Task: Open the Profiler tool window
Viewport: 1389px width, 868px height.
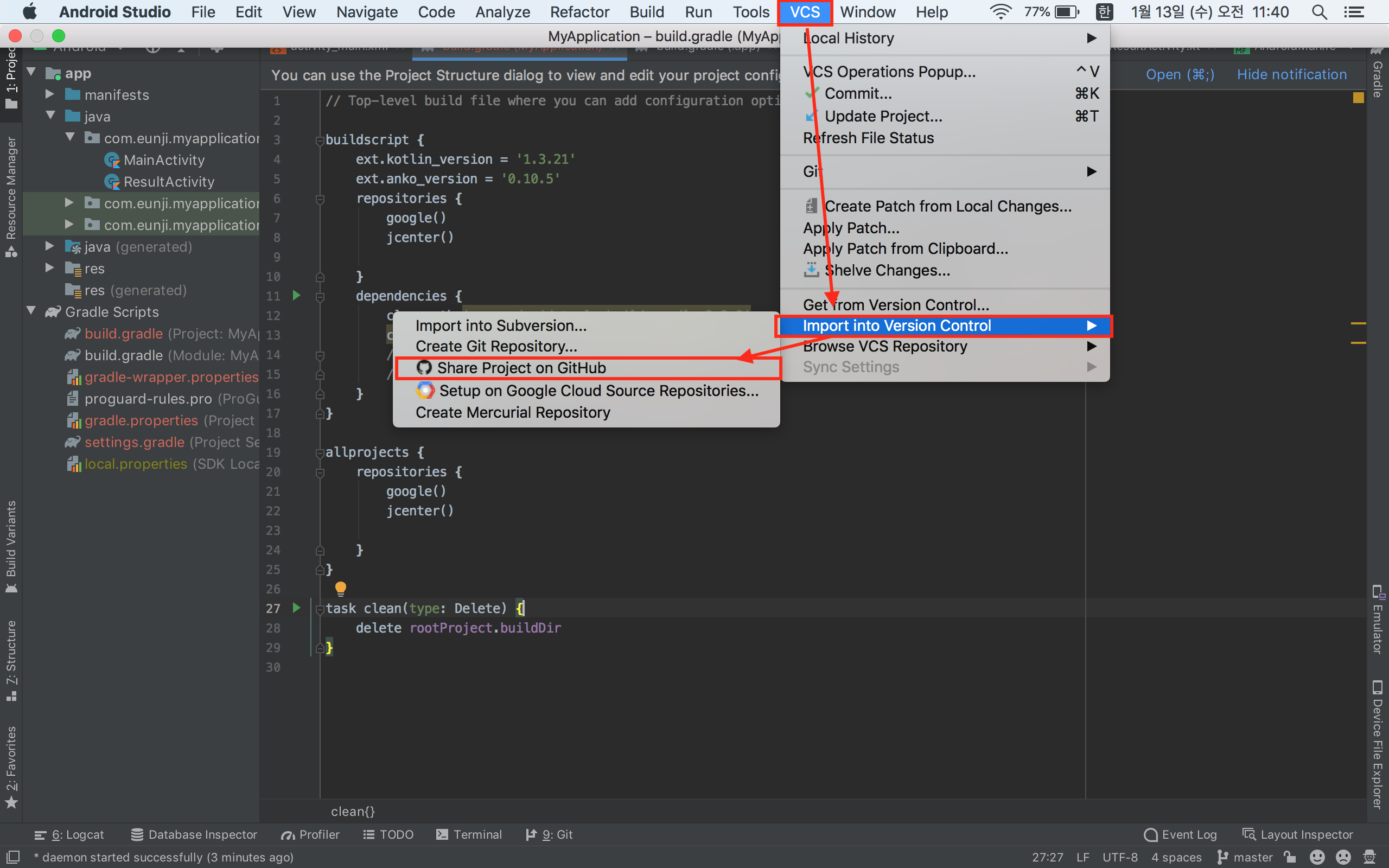Action: 310,834
